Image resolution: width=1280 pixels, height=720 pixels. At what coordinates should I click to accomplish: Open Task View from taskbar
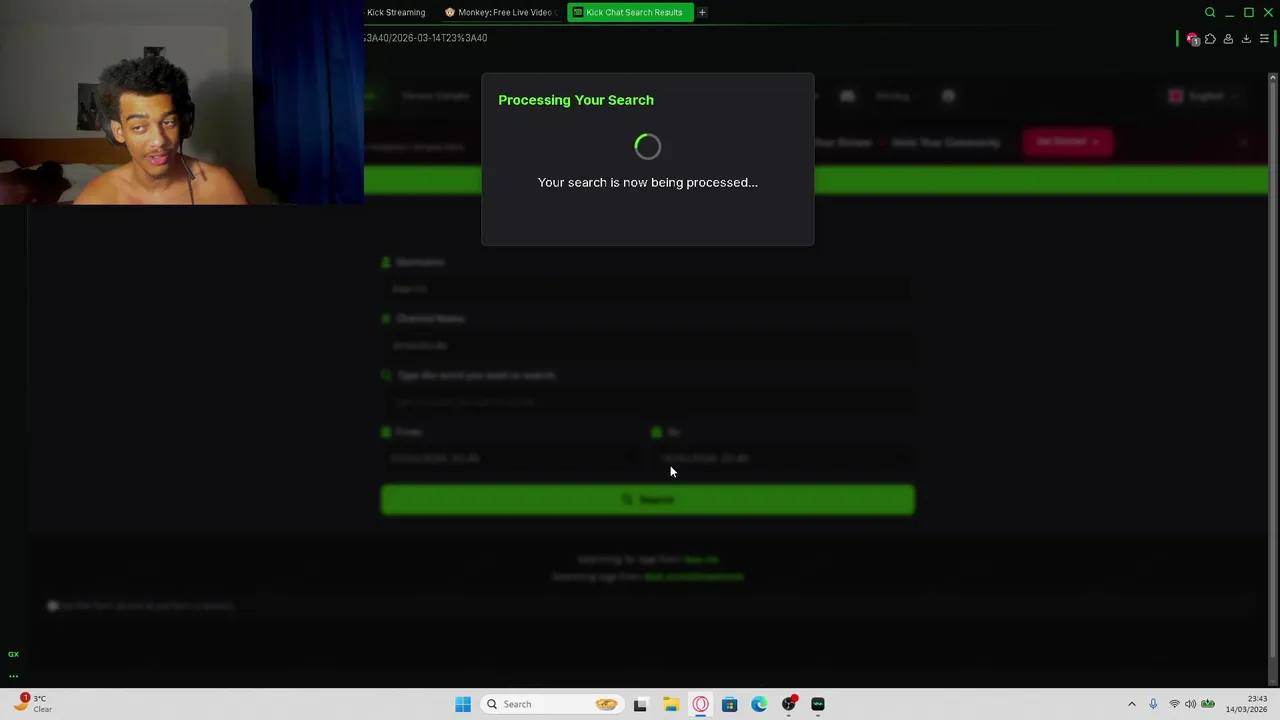coord(641,704)
